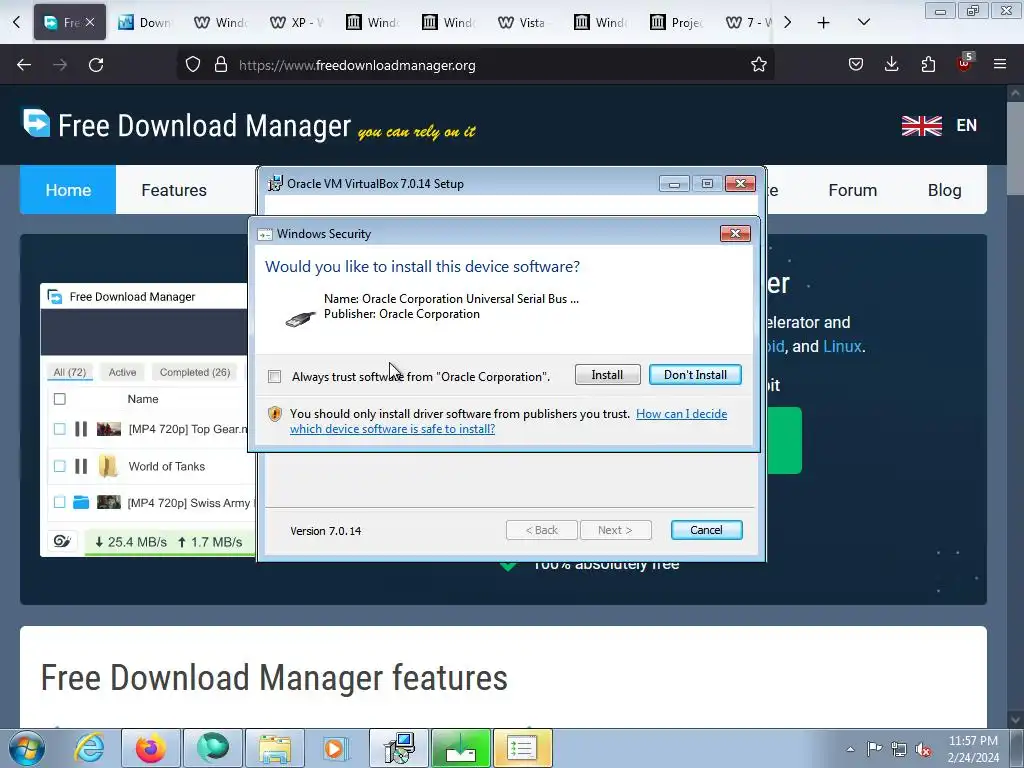Screen dimensions: 1024x768
Task: Click the Top Gear video thumbnail
Action: [x=109, y=429]
